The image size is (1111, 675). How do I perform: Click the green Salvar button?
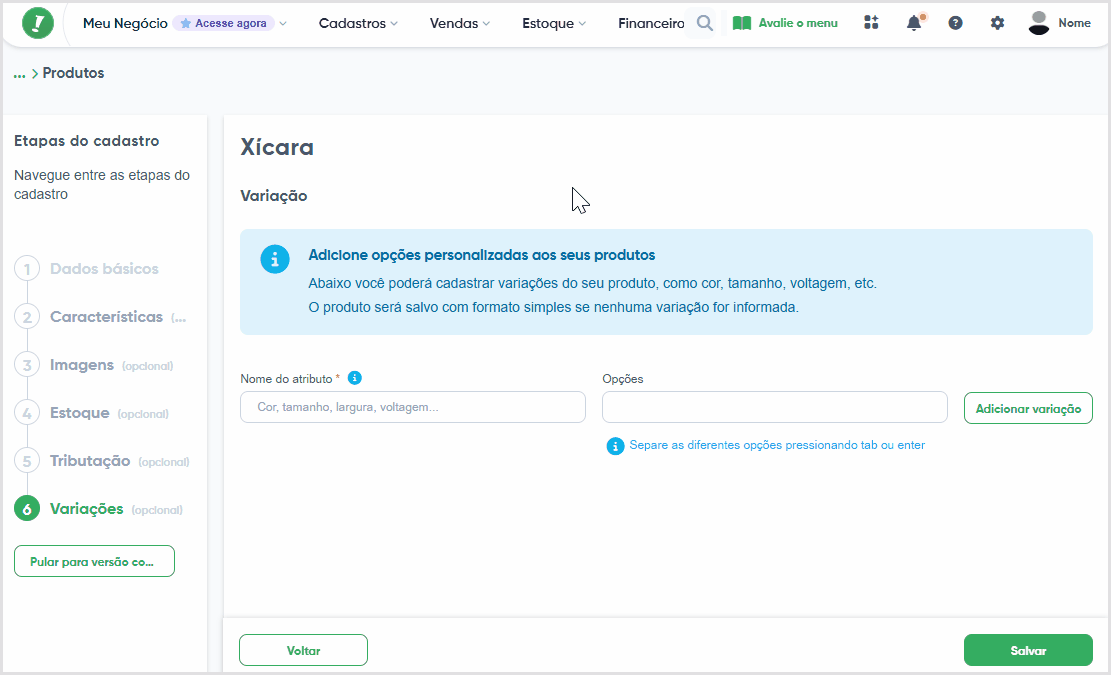[1028, 650]
